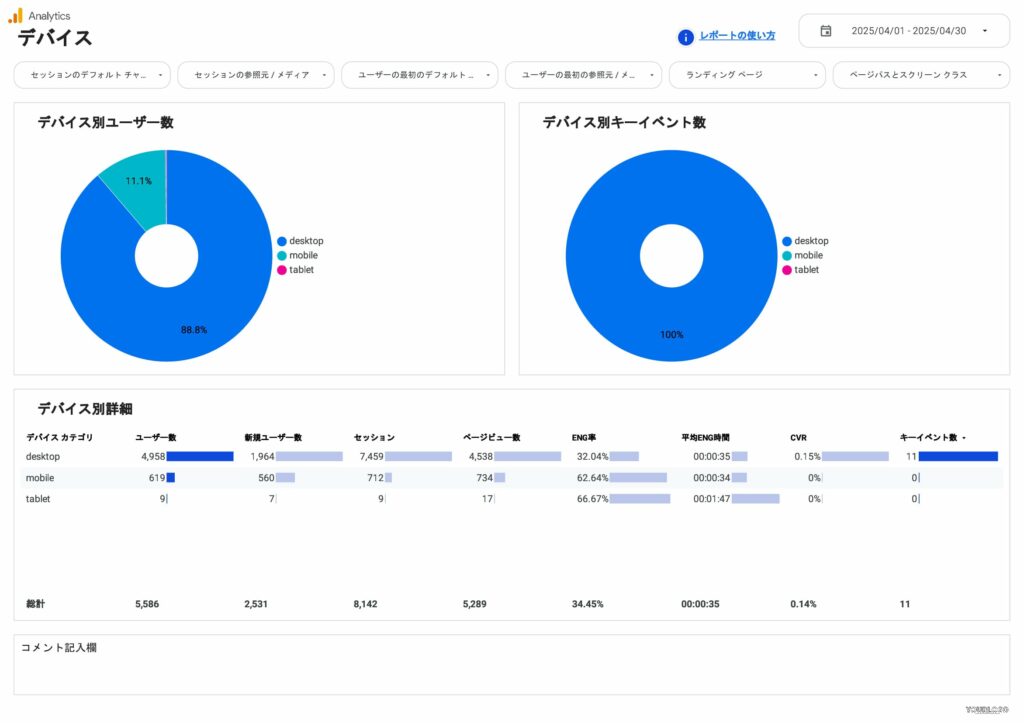Open the レポートの使い方 link
Screen dimensions: 1024x723
click(737, 36)
